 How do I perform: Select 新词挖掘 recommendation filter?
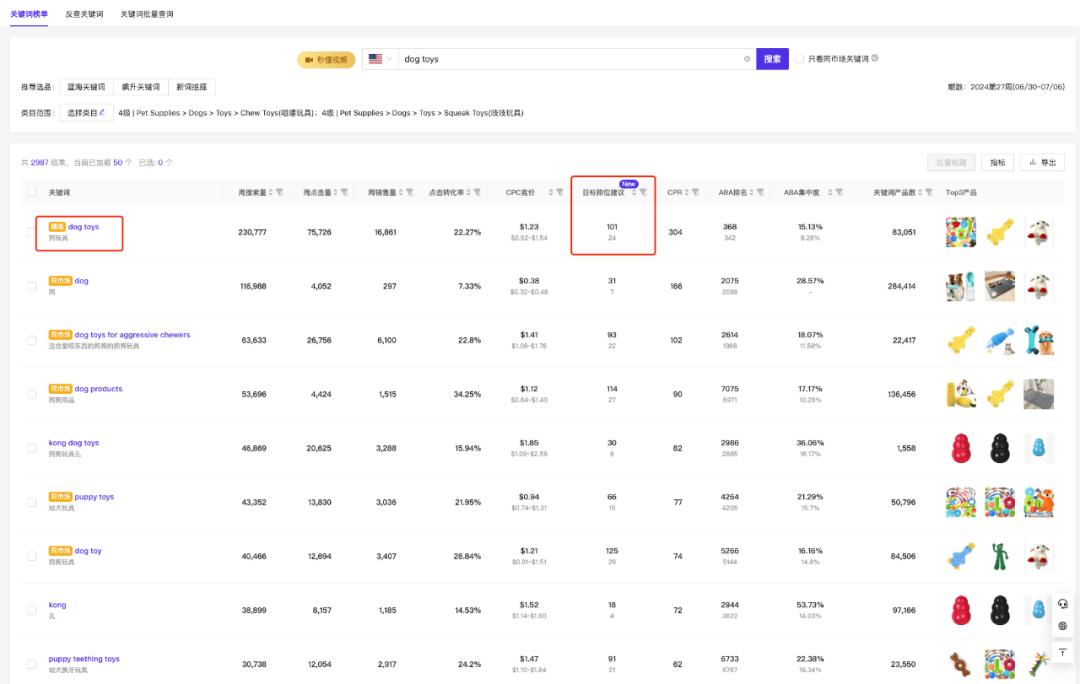191,87
